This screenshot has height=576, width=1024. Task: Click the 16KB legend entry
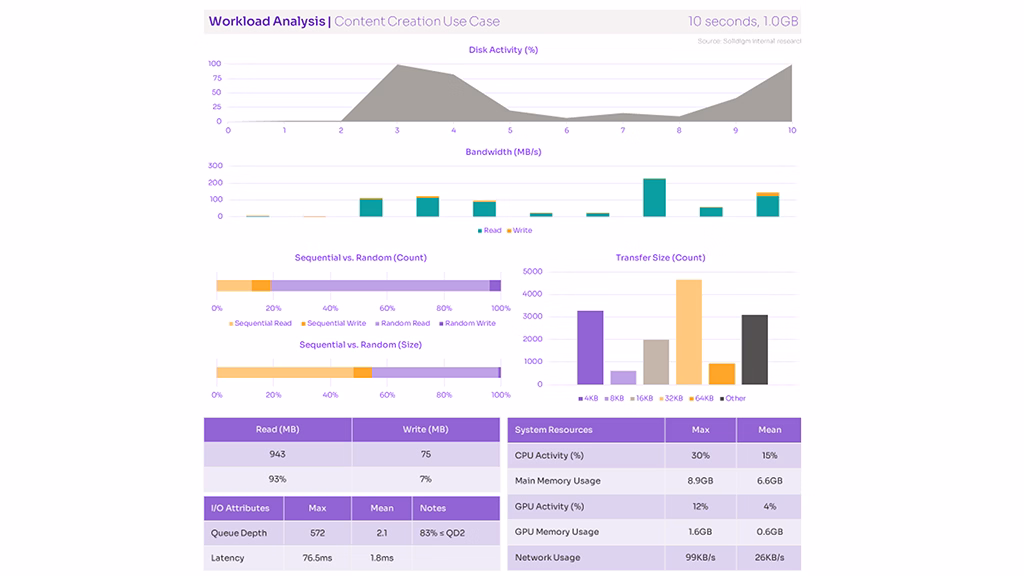[x=641, y=398]
